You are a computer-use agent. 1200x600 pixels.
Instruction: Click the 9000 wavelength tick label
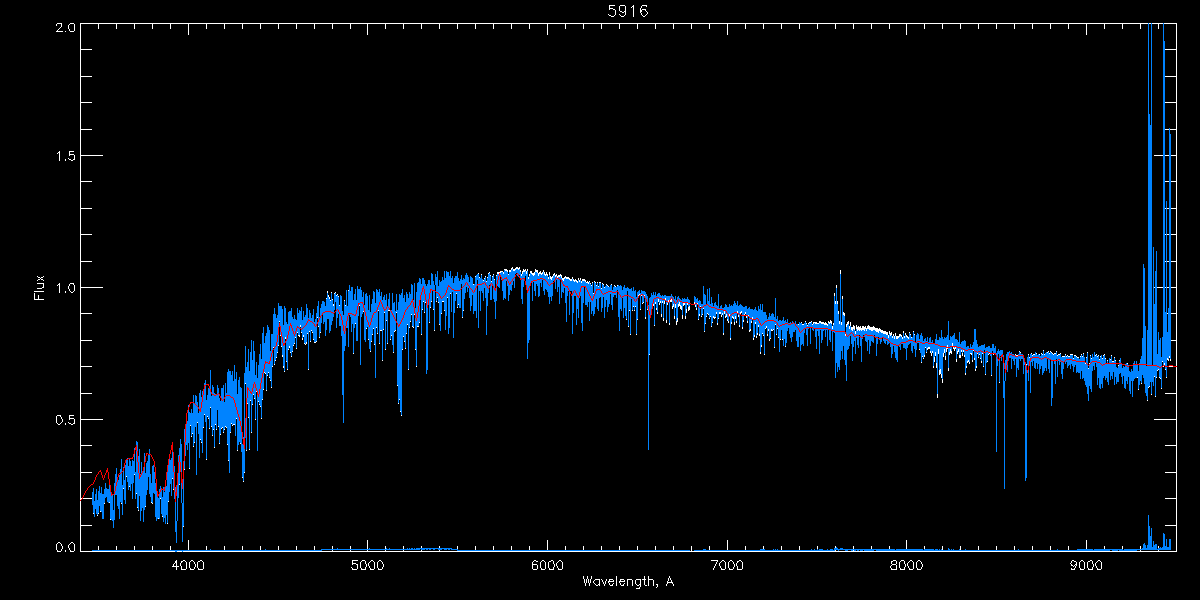tap(1086, 564)
